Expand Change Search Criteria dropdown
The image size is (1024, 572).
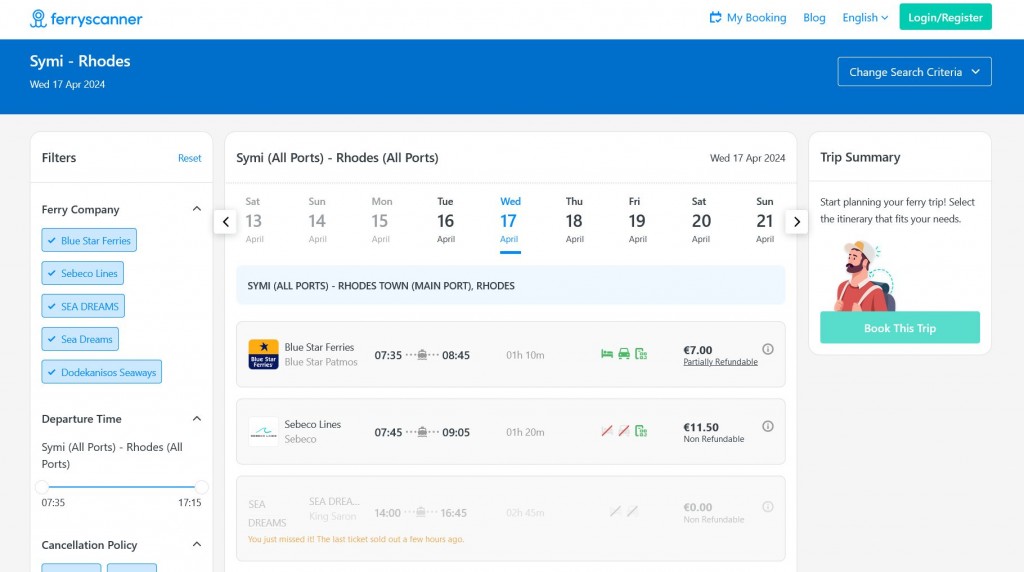point(914,72)
